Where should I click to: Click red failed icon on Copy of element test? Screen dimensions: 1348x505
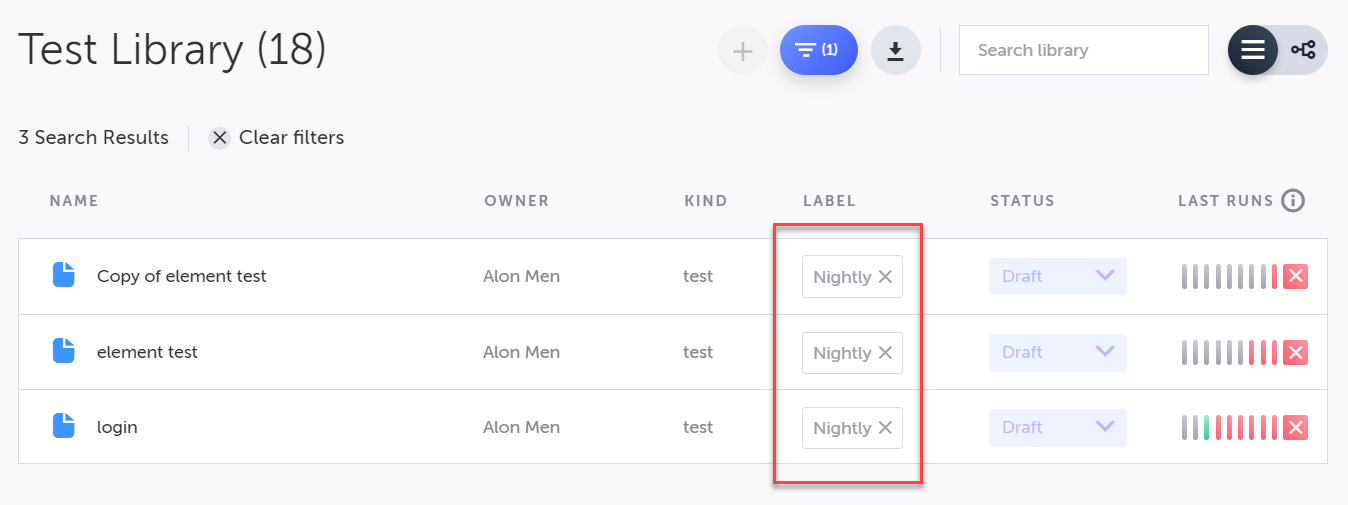(x=1295, y=277)
